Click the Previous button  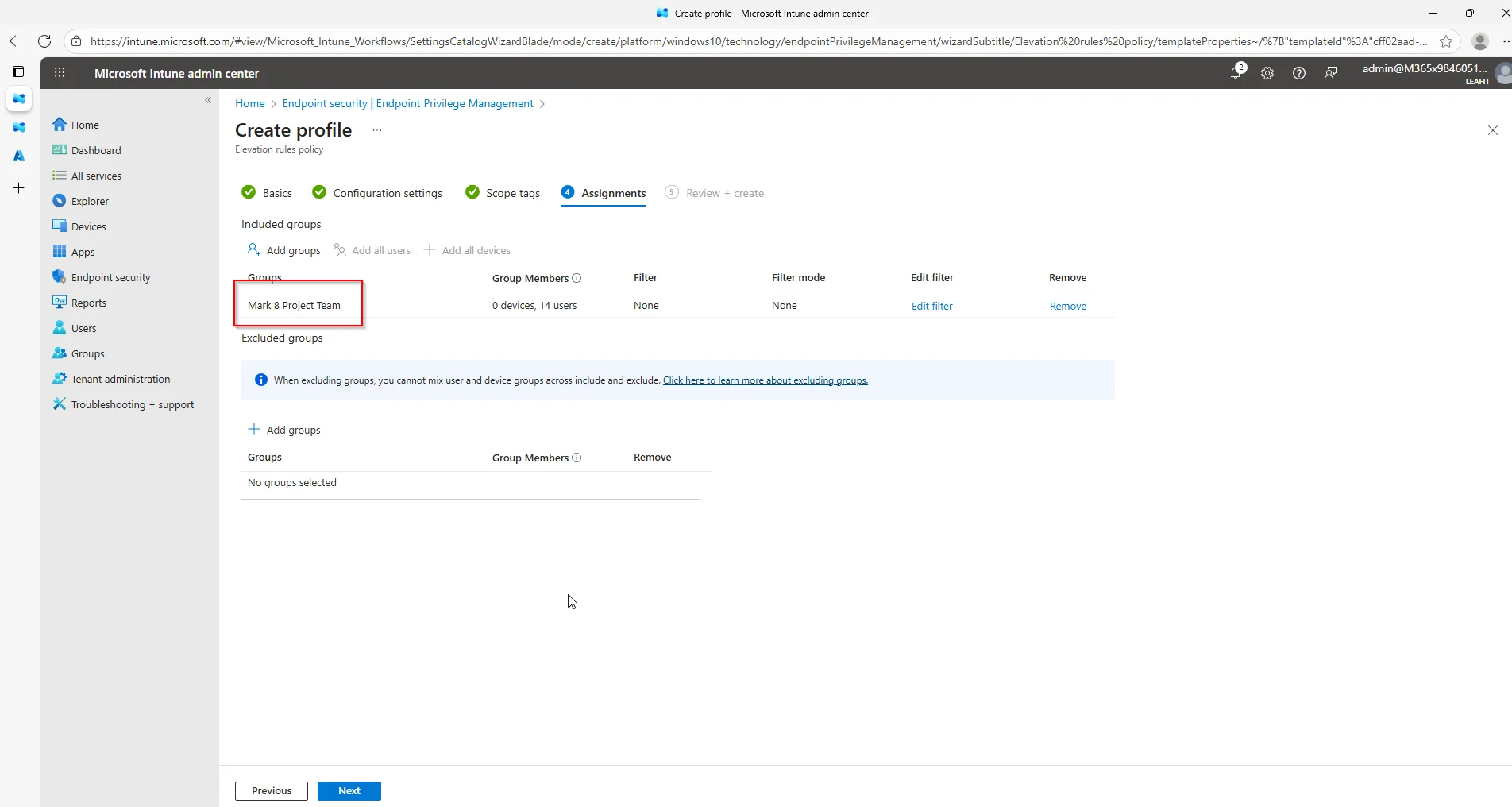[272, 791]
